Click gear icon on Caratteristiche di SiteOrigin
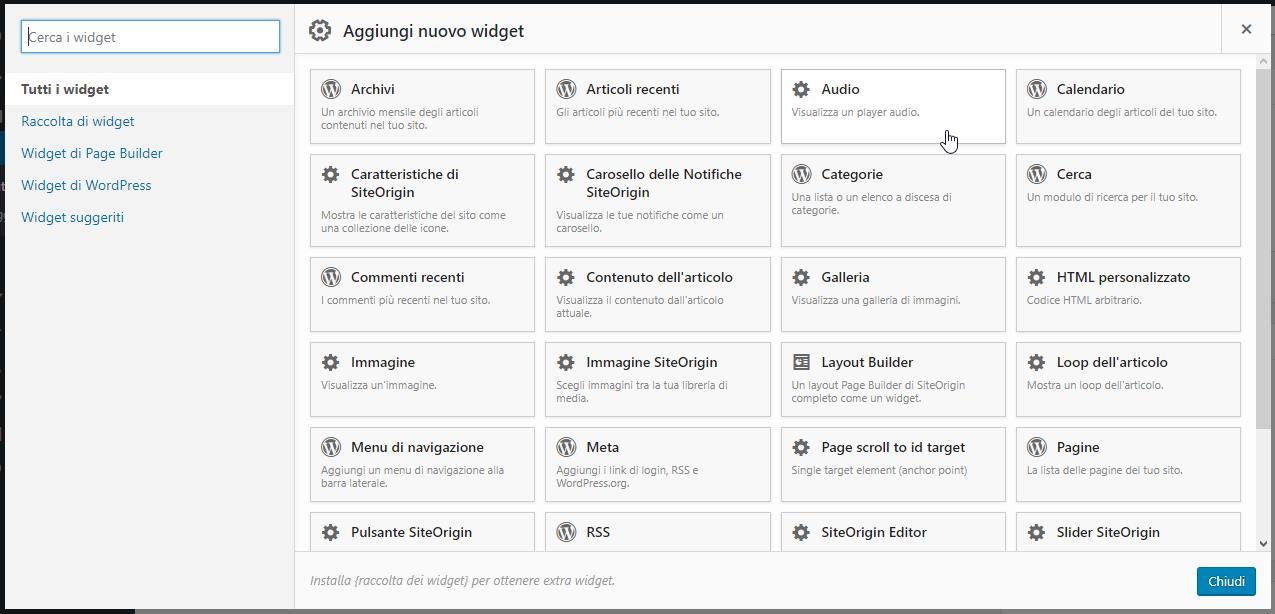The image size is (1275, 614). pyautogui.click(x=331, y=174)
